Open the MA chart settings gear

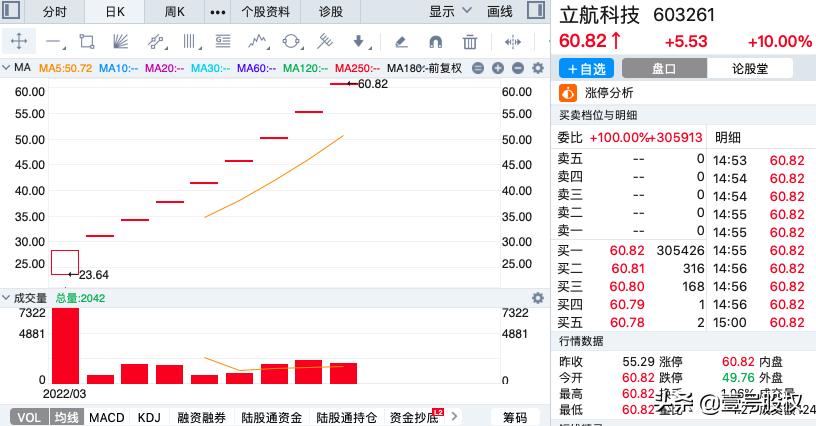538,68
